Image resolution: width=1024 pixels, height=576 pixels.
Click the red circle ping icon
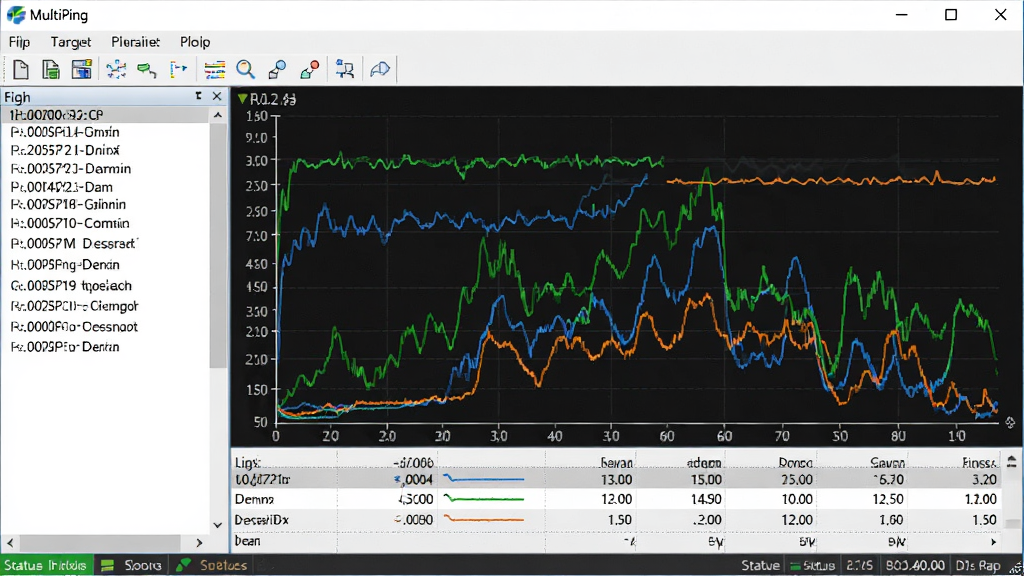click(310, 69)
